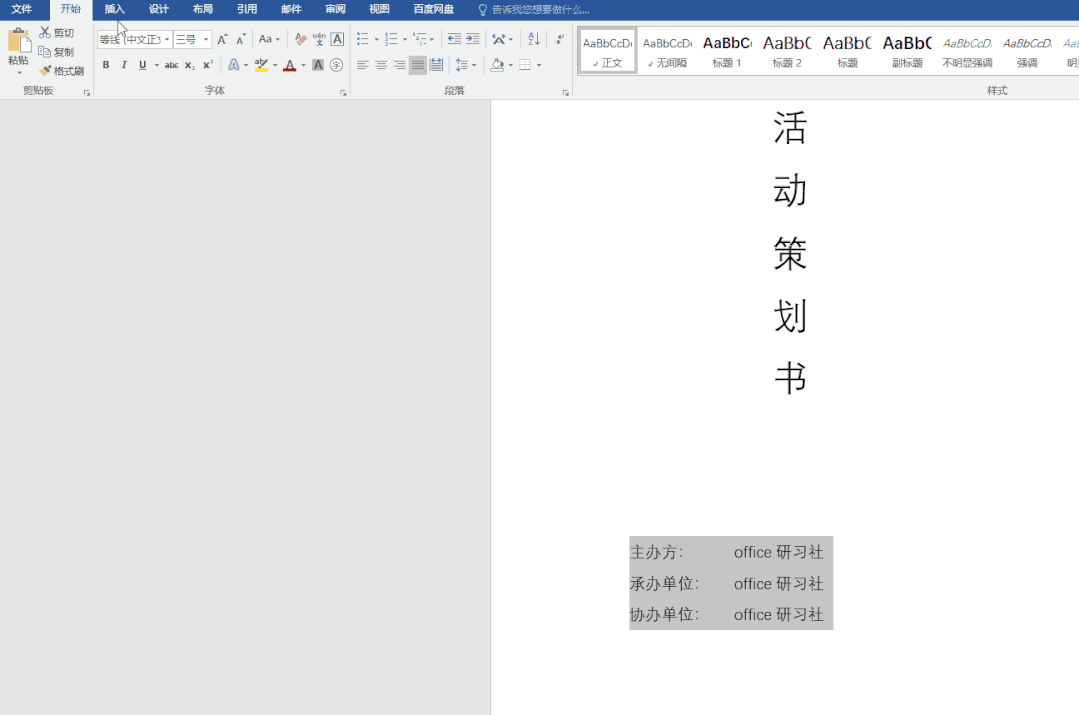This screenshot has height=715, width=1079.
Task: Open the Font dialog launcher
Action: coord(343,92)
